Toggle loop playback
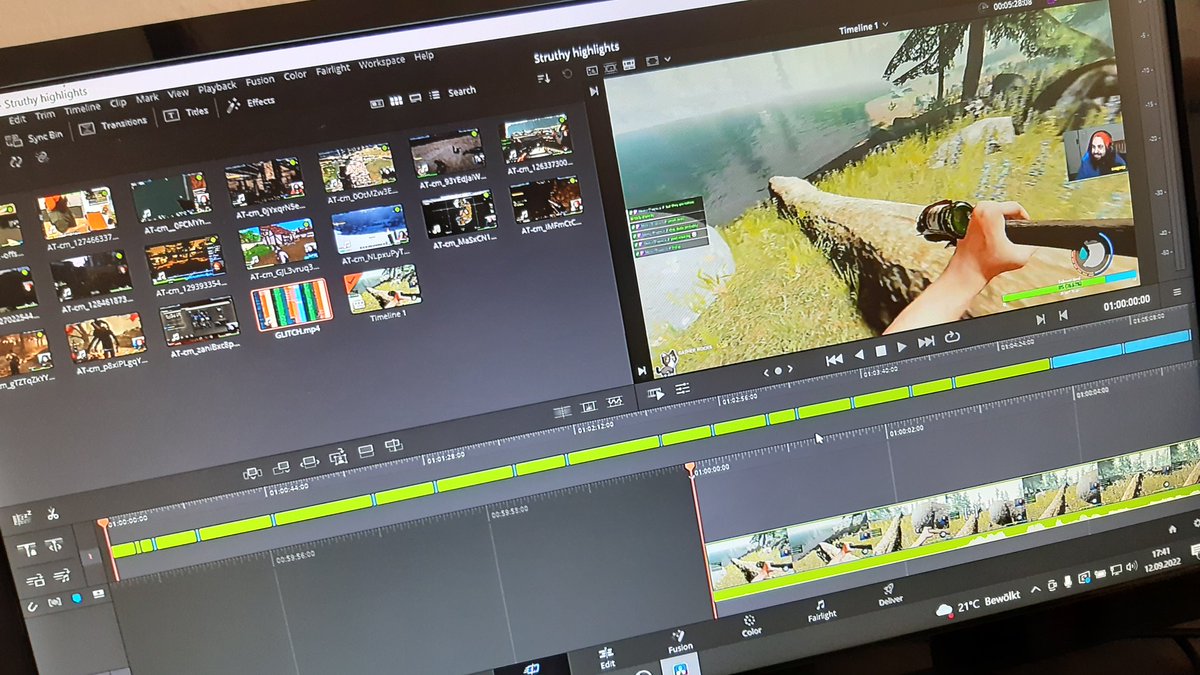Screen dimensions: 1200x675 [x=952, y=338]
